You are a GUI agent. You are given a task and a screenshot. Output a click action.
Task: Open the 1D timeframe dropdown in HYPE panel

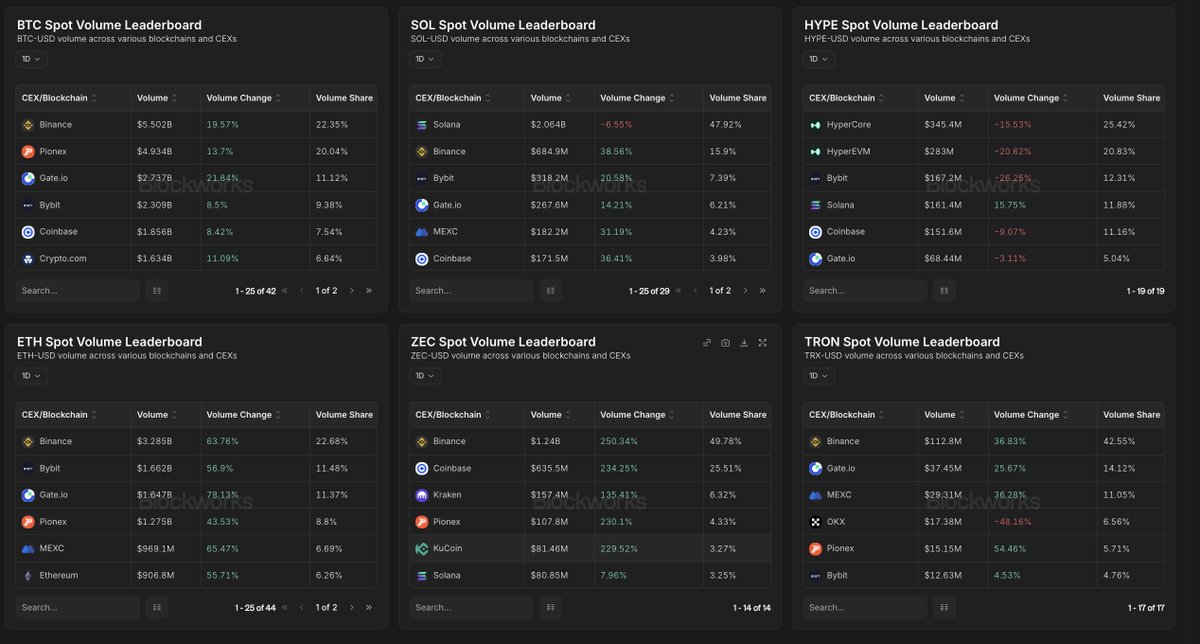tap(819, 59)
